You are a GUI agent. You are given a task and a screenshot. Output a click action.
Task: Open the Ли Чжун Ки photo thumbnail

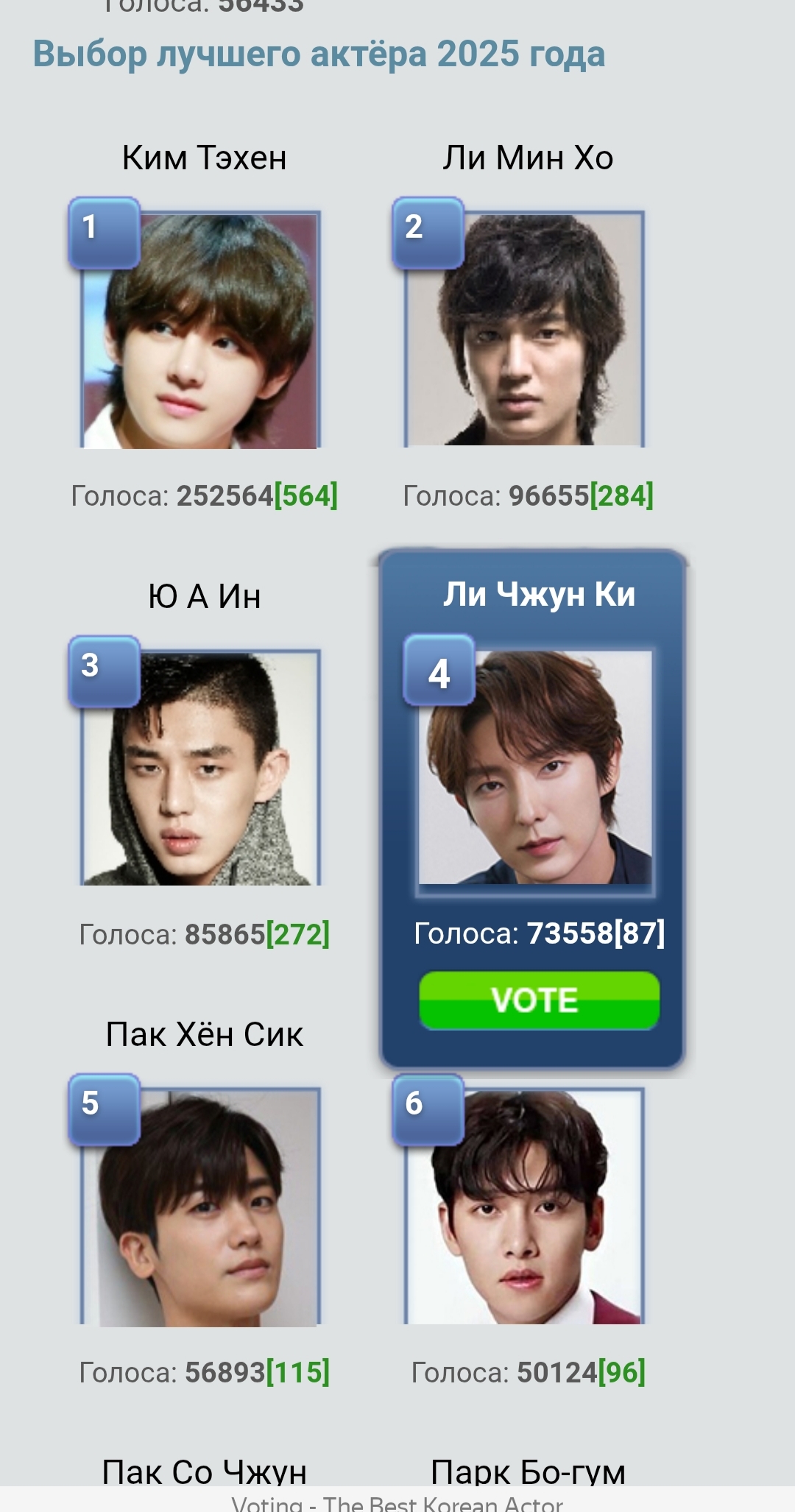[x=535, y=767]
